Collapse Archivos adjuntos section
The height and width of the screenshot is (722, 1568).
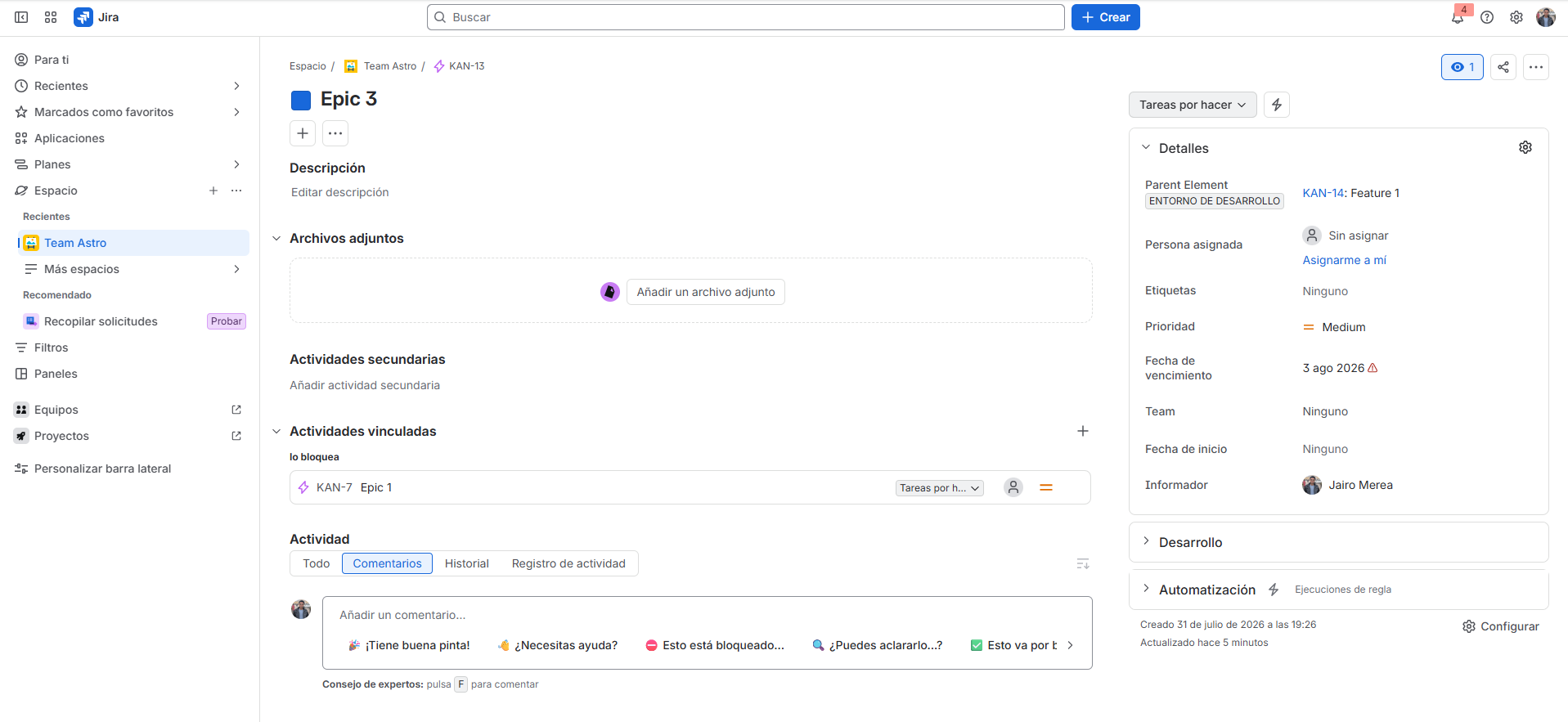(276, 238)
